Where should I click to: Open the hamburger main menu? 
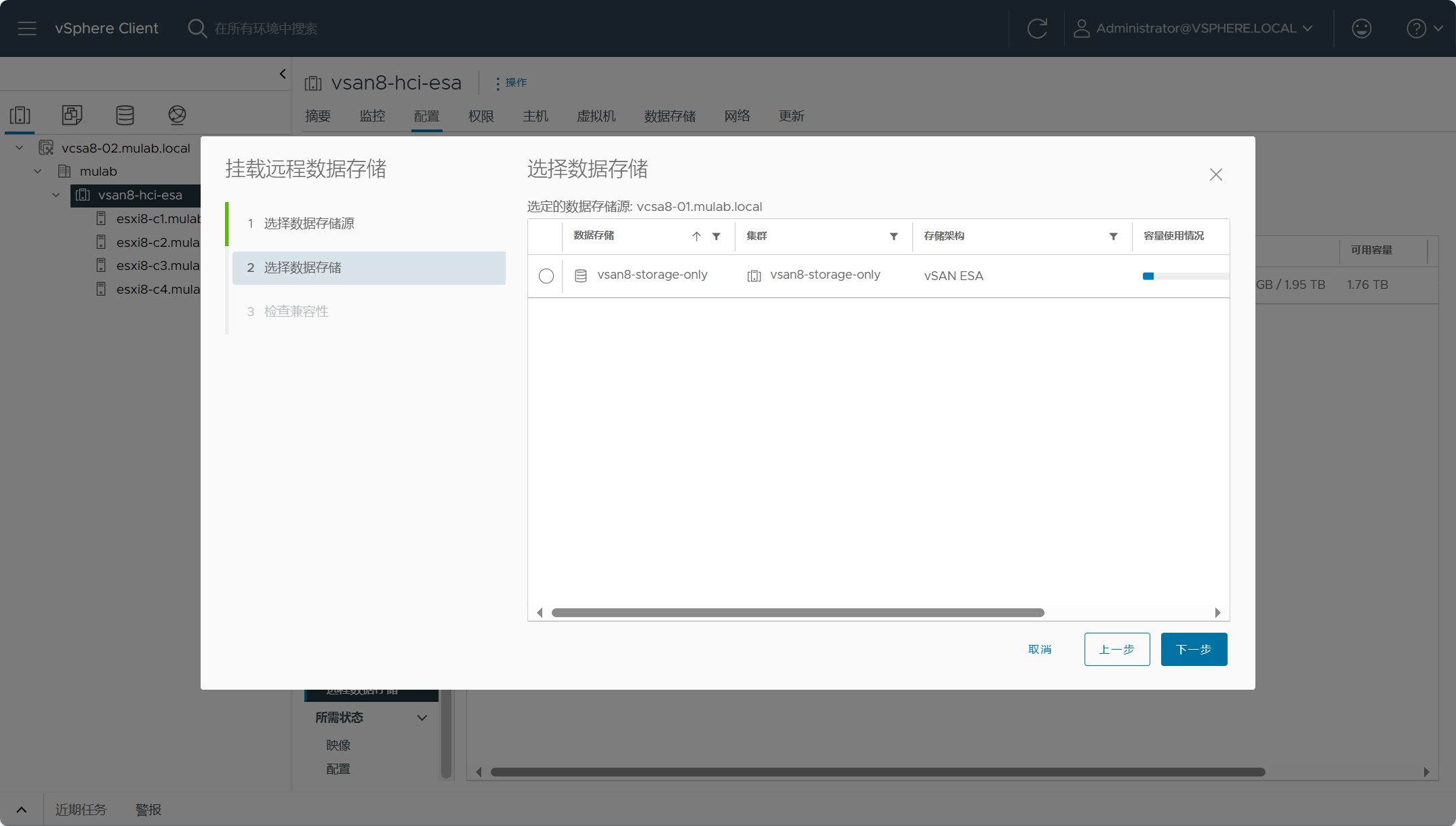[27, 28]
